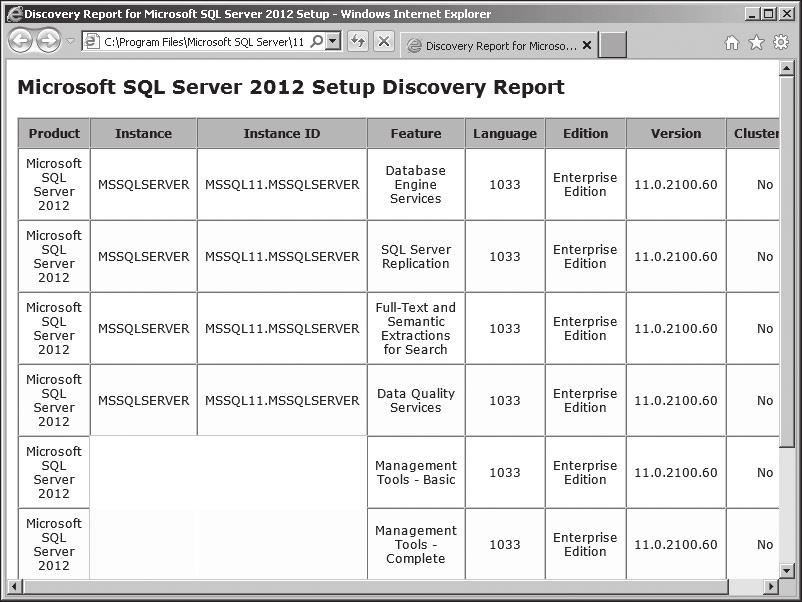Click the Feature column header

(x=416, y=133)
